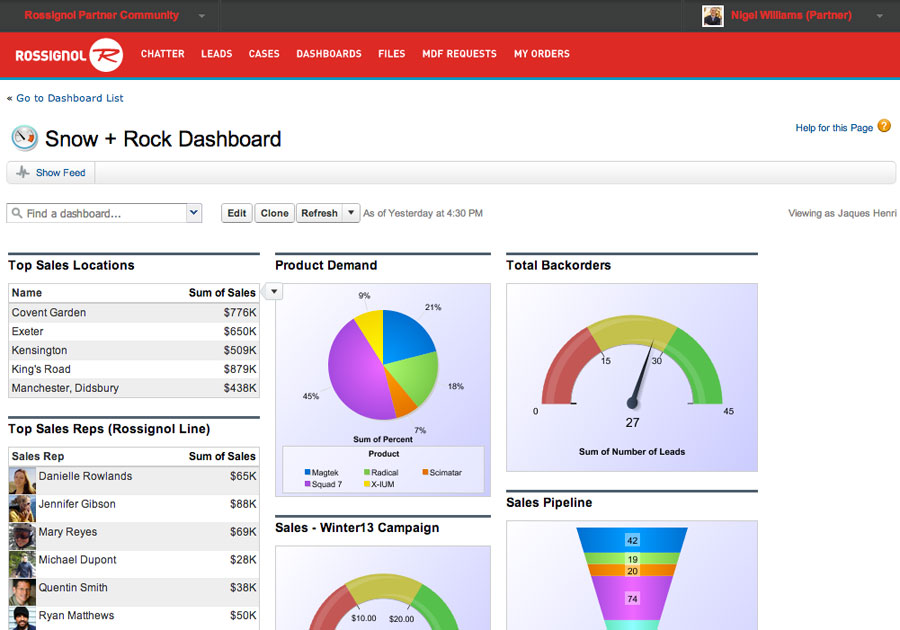The image size is (900, 630).
Task: Click the Squad 7 purple legend swatch
Action: coord(308,484)
